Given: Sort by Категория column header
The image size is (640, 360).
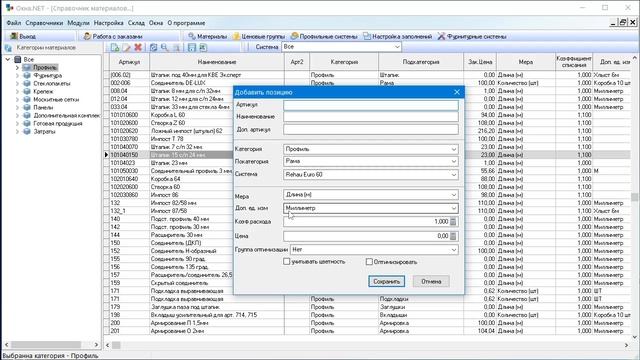Looking at the screenshot, I should pyautogui.click(x=344, y=62).
